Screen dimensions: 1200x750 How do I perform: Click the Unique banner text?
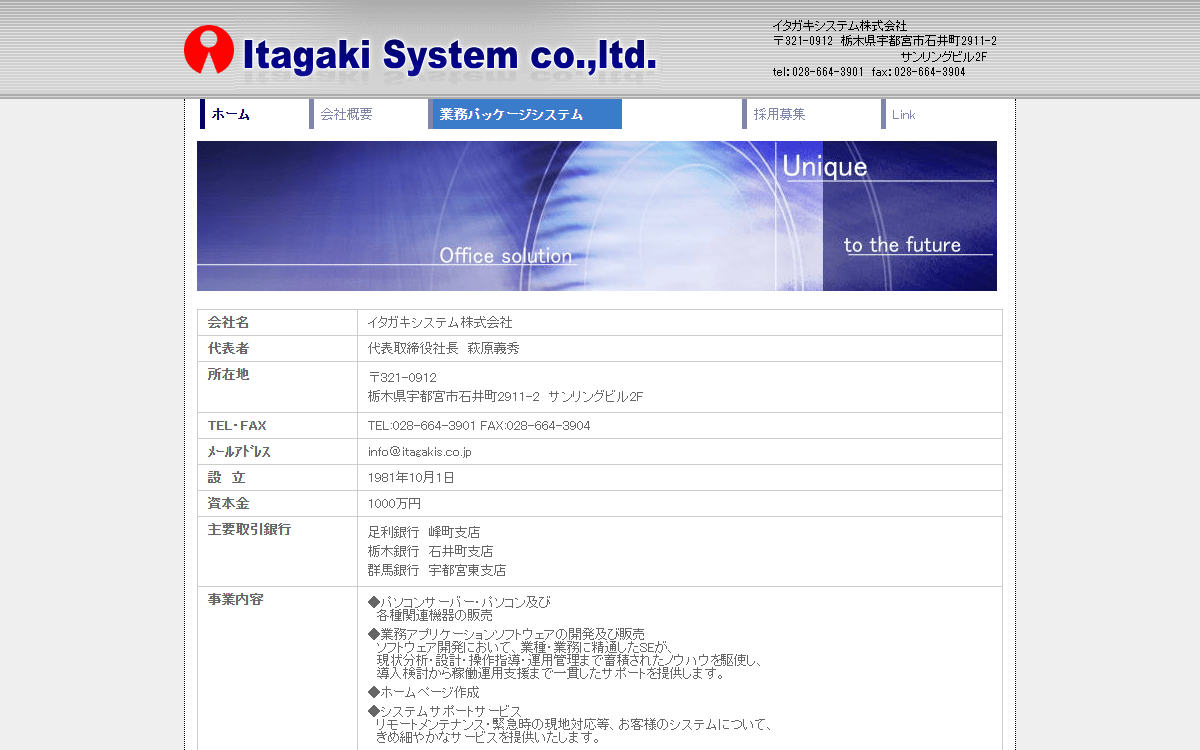coord(825,166)
